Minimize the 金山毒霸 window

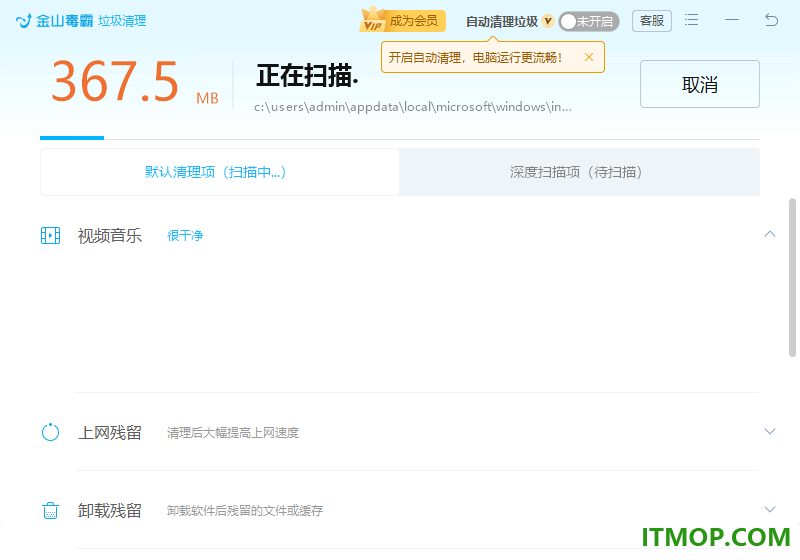pyautogui.click(x=732, y=20)
